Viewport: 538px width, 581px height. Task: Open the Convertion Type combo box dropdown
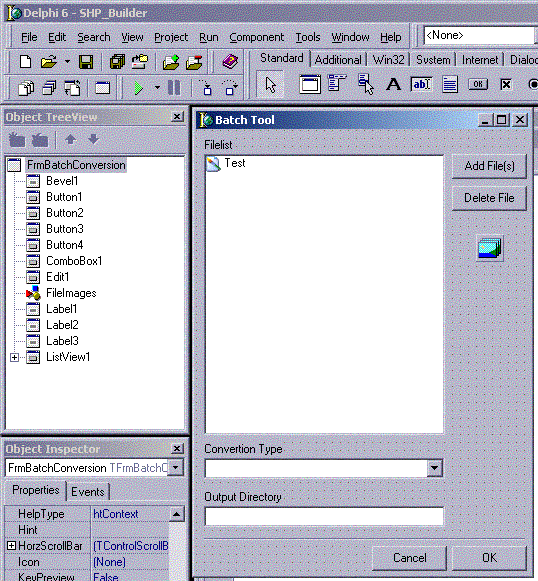(434, 468)
